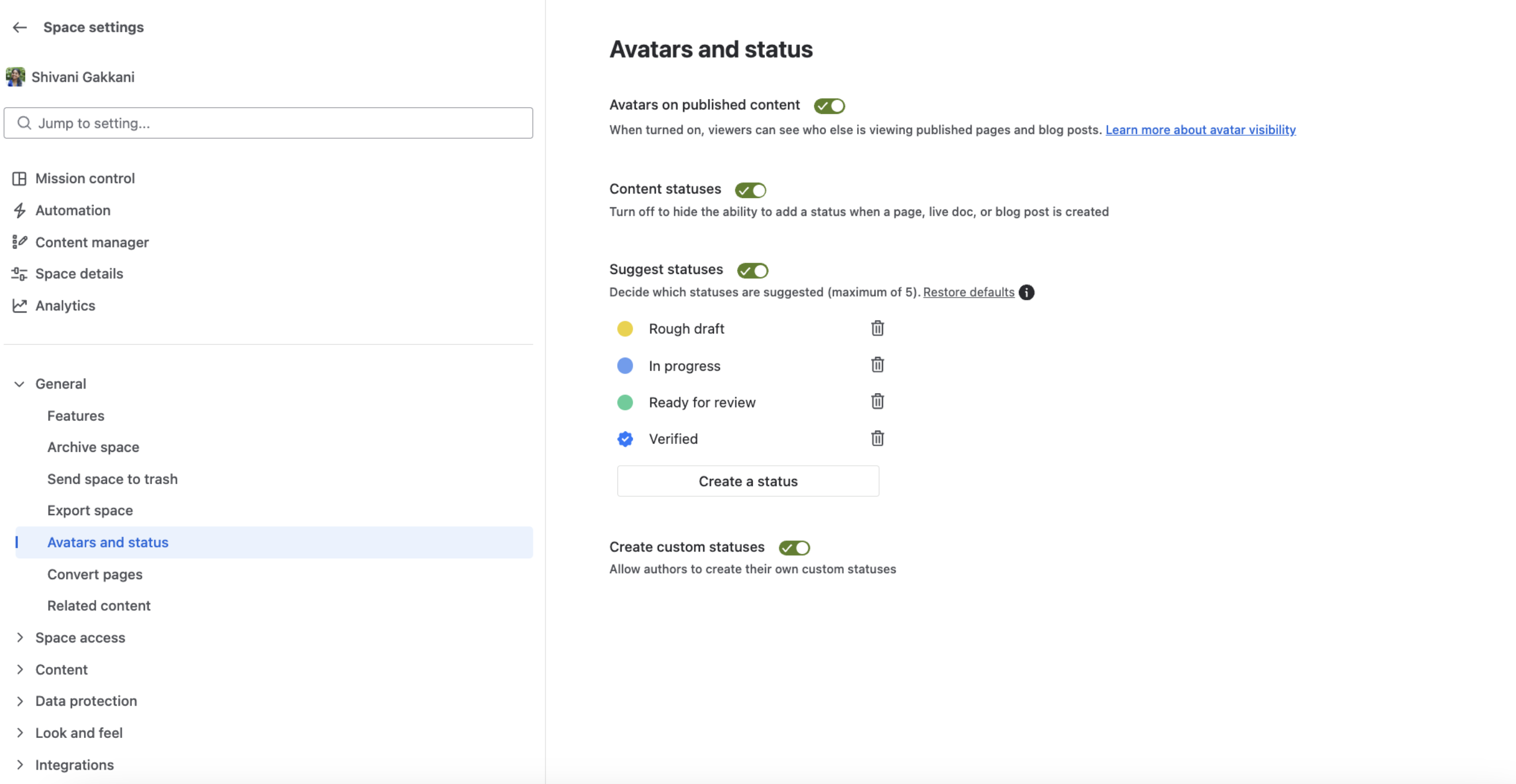Click the back arrow beside Space settings

(x=20, y=27)
